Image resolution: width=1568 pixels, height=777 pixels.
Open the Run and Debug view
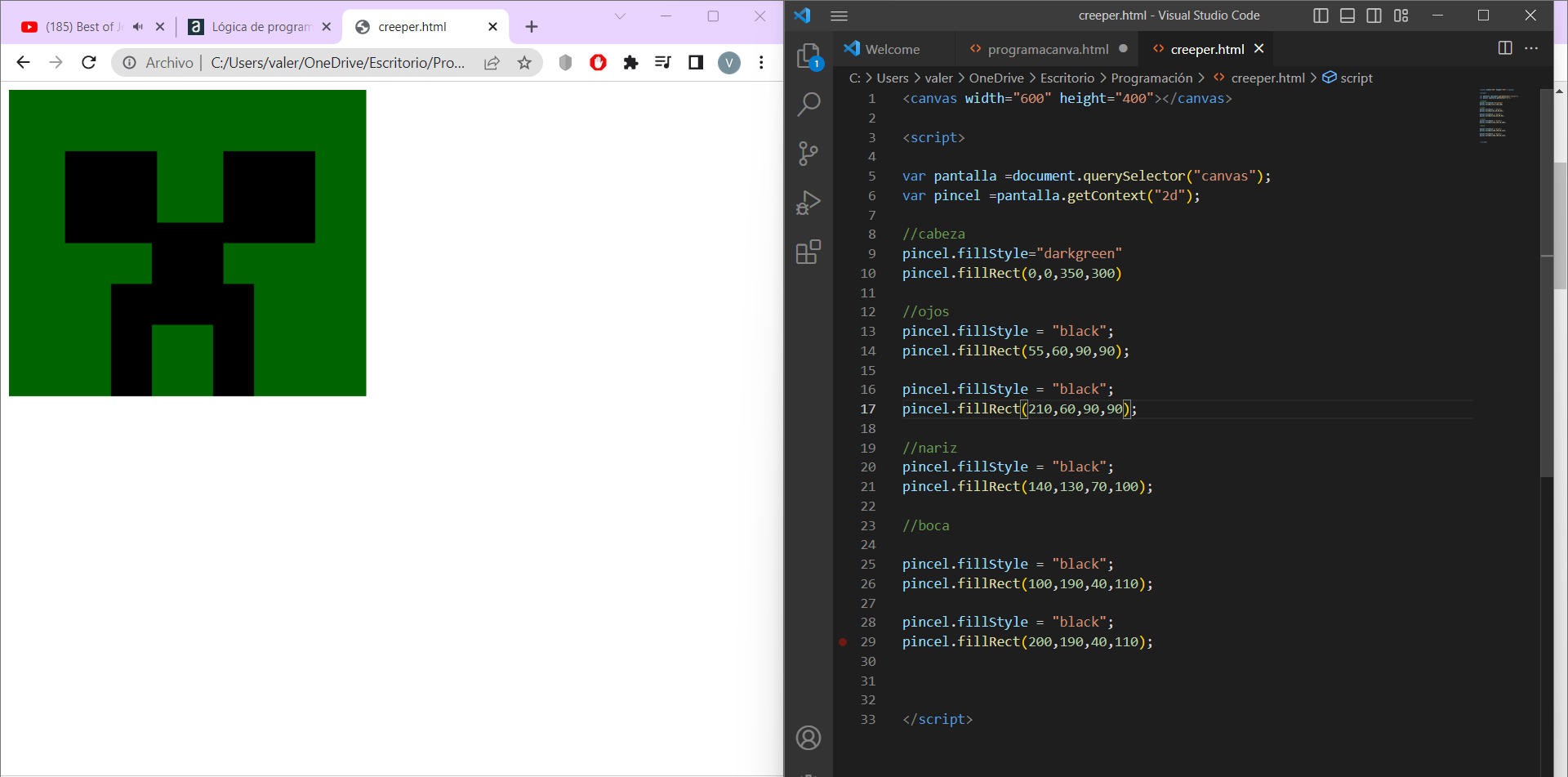pyautogui.click(x=808, y=203)
